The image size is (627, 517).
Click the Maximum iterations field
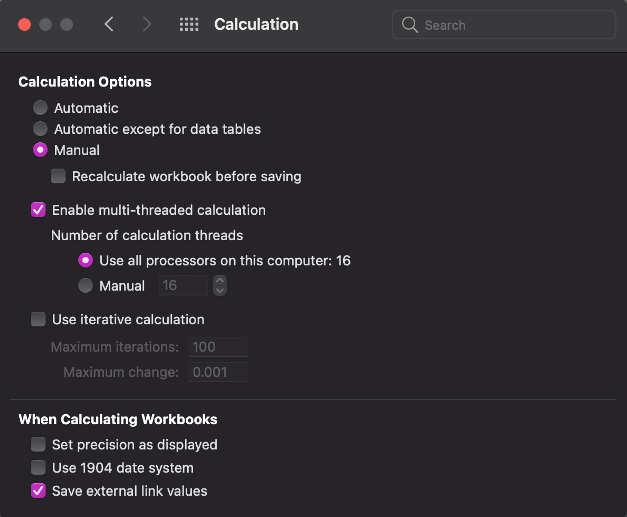217,347
